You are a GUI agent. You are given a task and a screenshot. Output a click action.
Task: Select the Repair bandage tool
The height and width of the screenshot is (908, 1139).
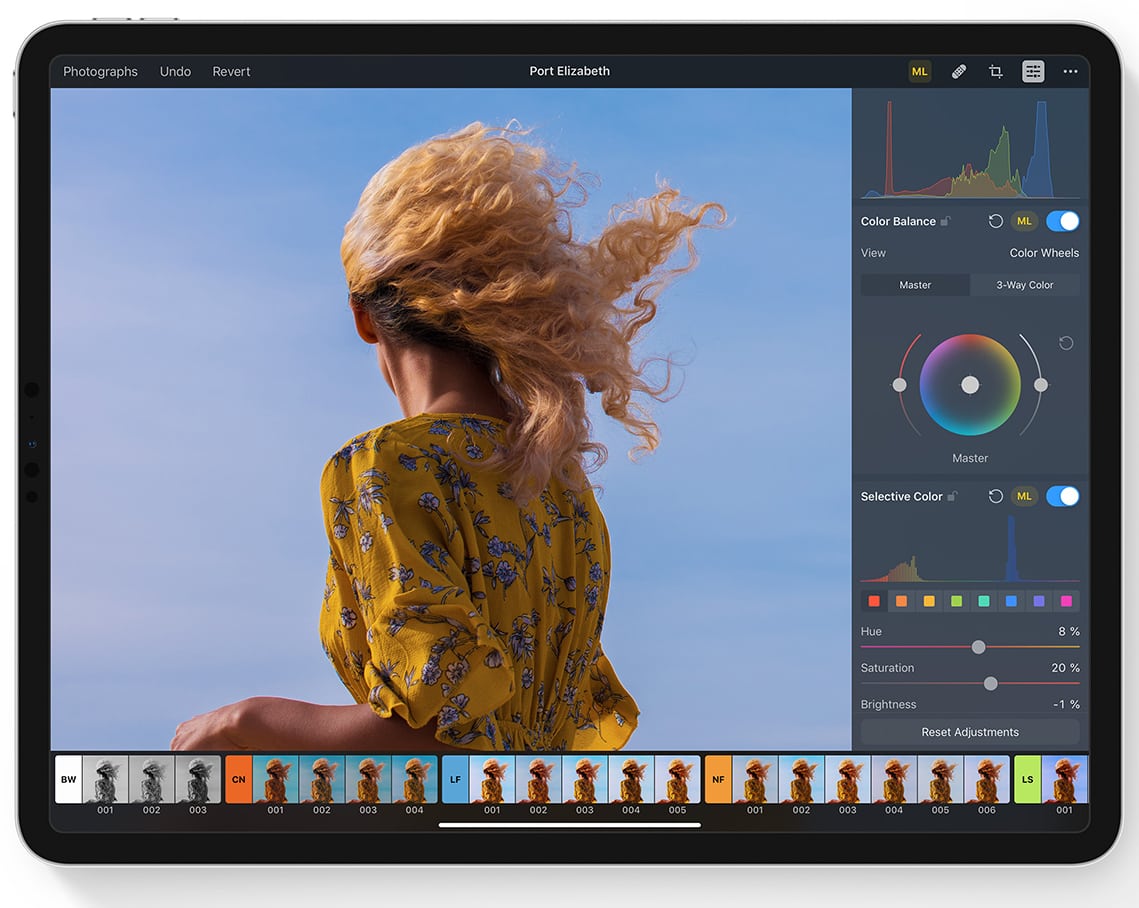click(x=958, y=72)
